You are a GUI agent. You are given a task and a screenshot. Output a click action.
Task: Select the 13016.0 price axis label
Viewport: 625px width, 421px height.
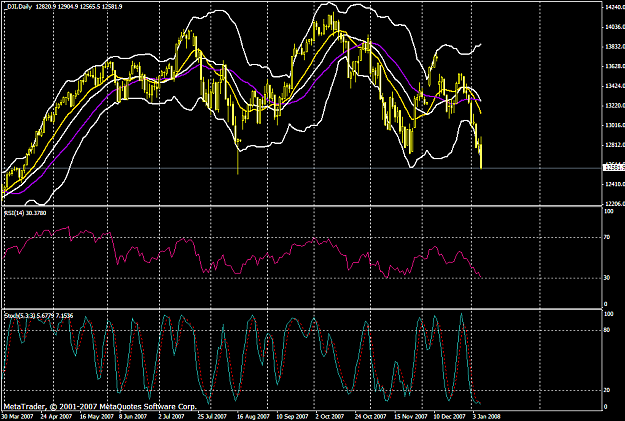(615, 125)
